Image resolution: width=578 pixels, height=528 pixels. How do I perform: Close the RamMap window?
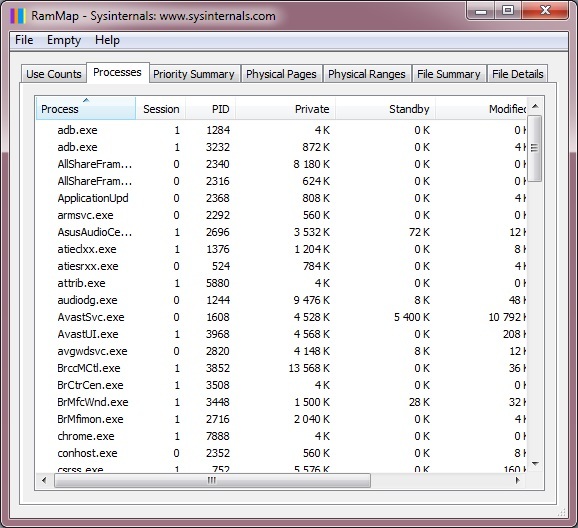coord(545,10)
